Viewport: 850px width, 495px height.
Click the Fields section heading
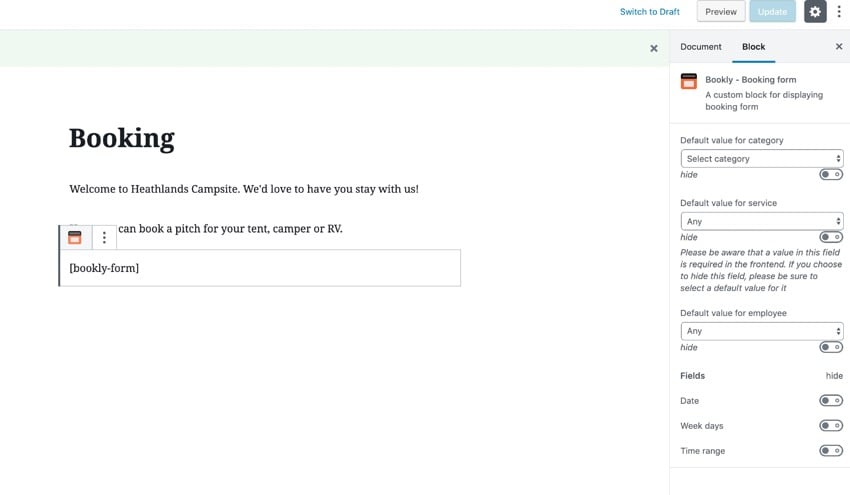[692, 376]
